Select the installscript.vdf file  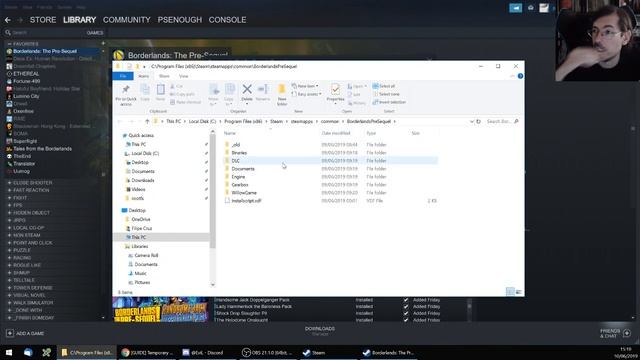click(331, 201)
